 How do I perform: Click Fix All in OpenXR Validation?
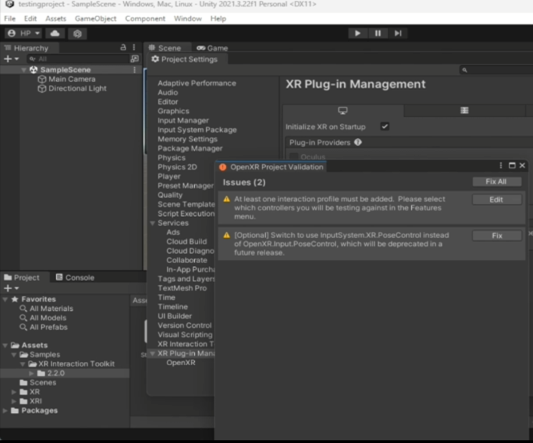point(497,182)
